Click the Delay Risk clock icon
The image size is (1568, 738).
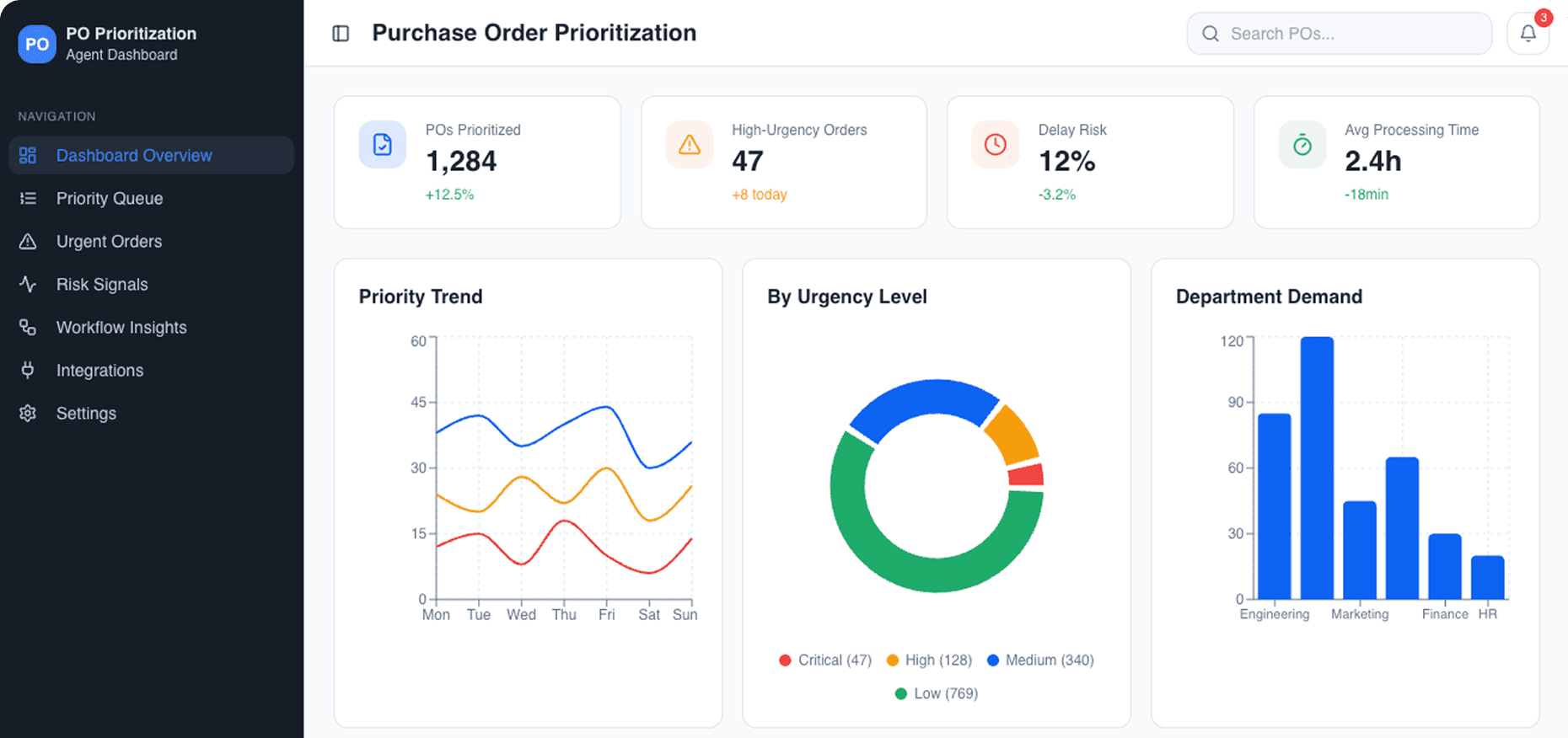point(996,145)
